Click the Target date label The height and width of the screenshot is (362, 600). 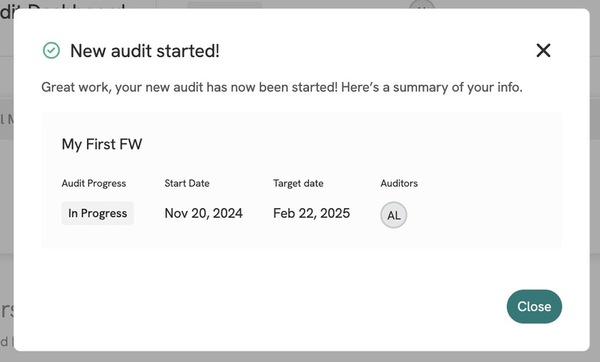tap(298, 183)
